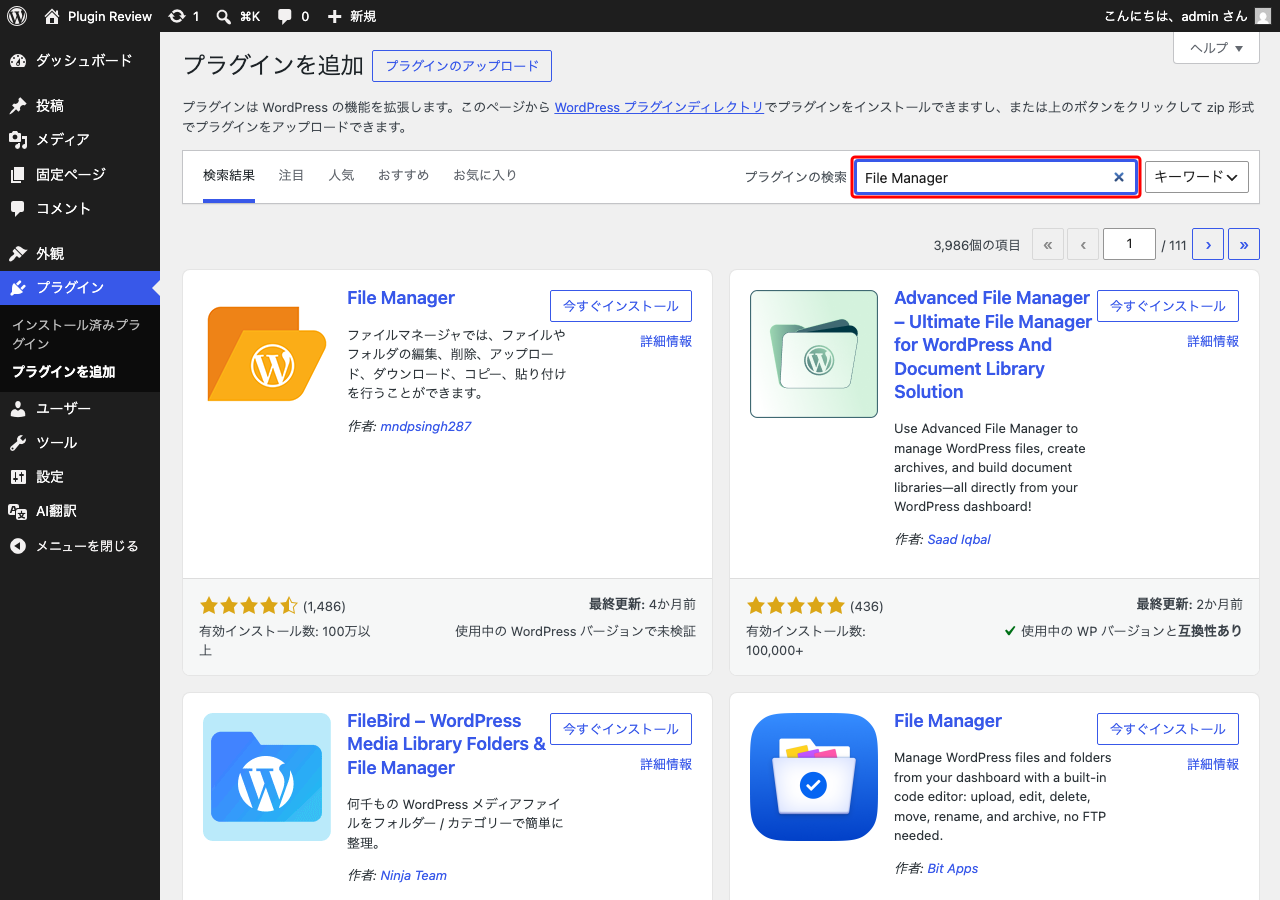Open the WordPress logo menu
1280x900 pixels.
pos(17,16)
